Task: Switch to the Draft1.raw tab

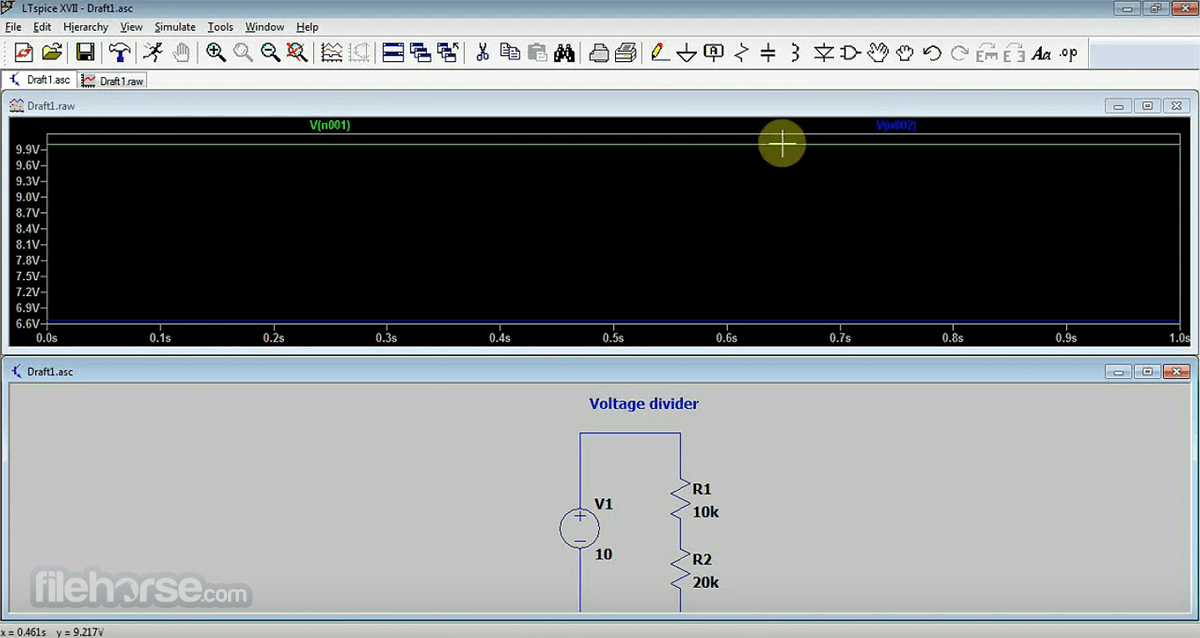Action: (113, 81)
